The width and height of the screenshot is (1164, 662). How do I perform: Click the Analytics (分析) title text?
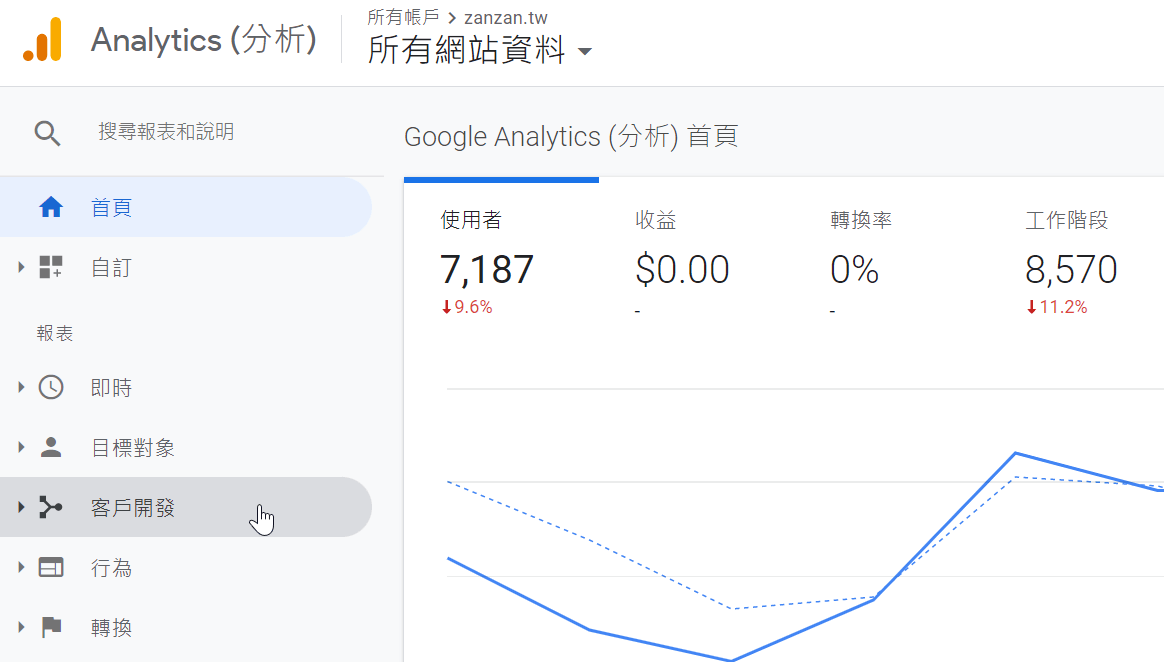pyautogui.click(x=204, y=40)
